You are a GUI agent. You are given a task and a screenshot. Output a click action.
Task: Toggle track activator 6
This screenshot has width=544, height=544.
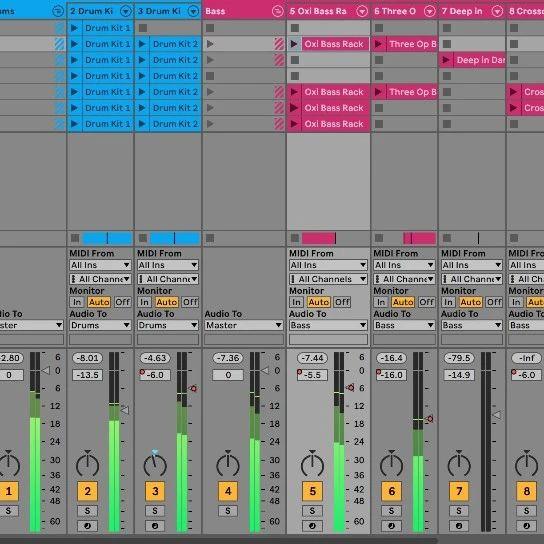[391, 491]
